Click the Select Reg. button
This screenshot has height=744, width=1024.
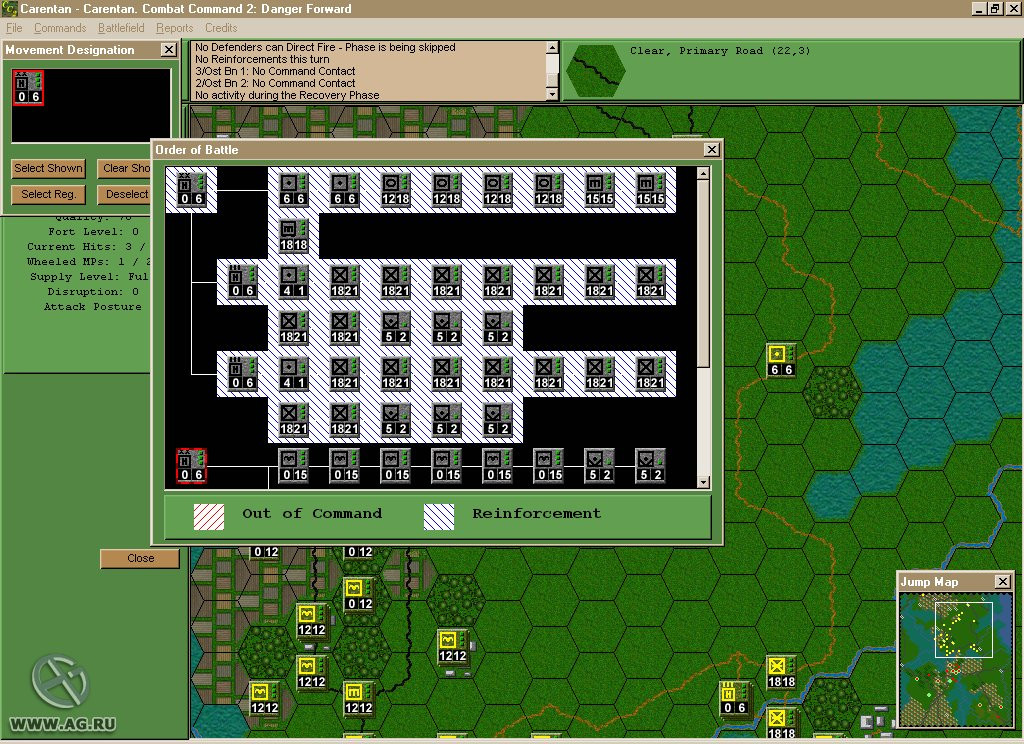click(48, 195)
